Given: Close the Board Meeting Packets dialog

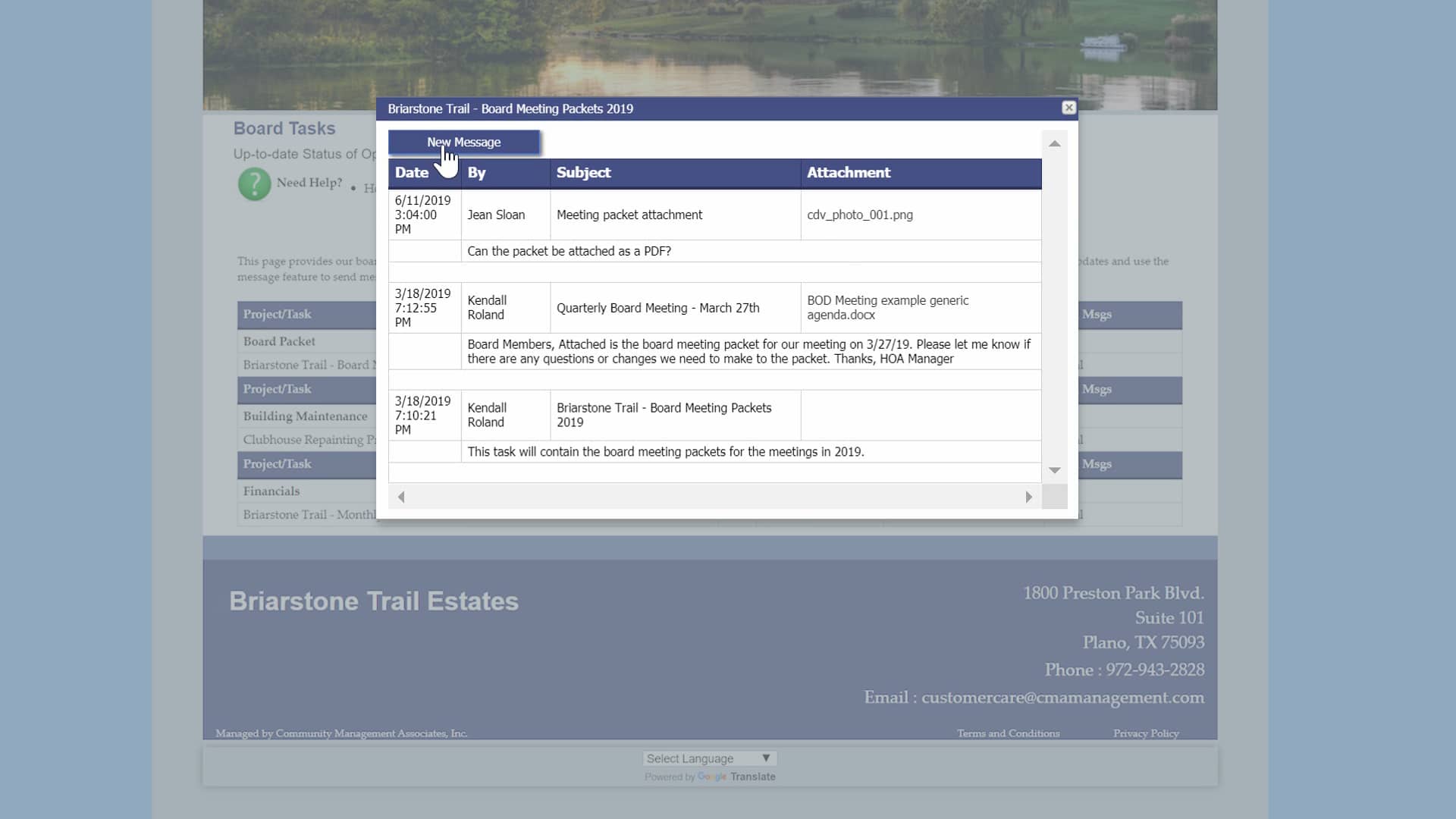Looking at the screenshot, I should [x=1068, y=108].
